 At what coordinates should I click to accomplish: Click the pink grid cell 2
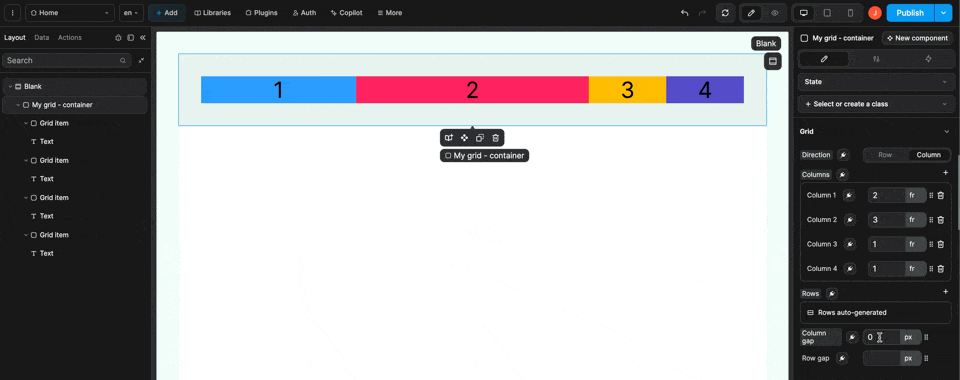click(472, 89)
